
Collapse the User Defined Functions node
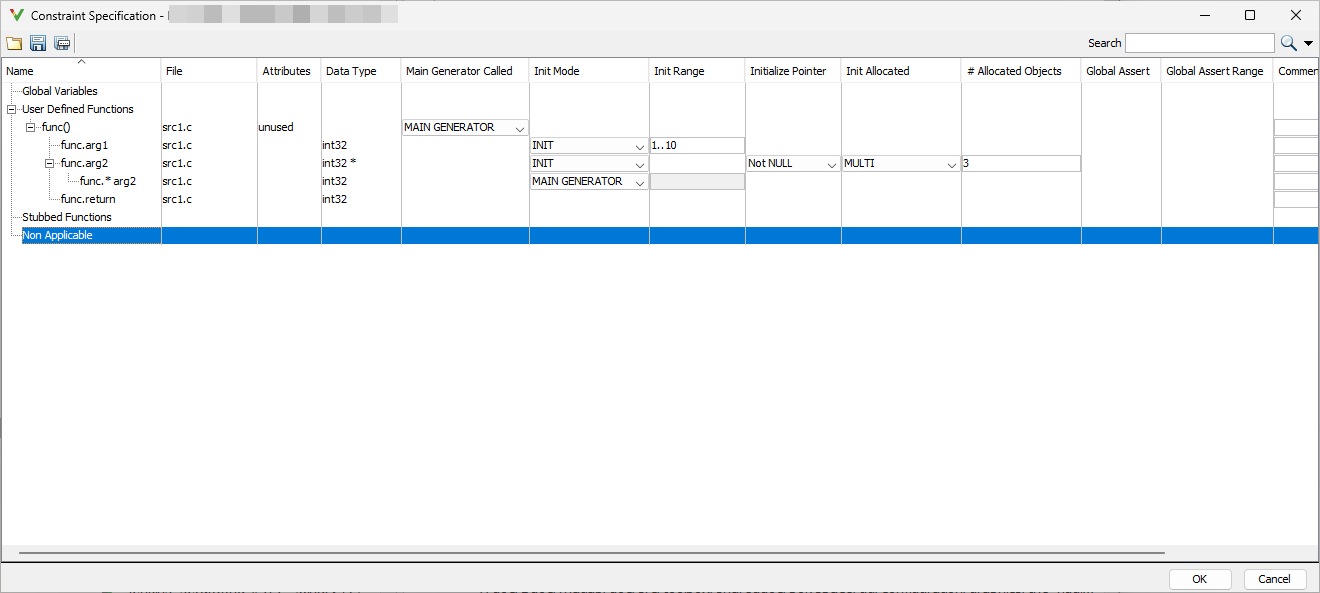click(11, 109)
